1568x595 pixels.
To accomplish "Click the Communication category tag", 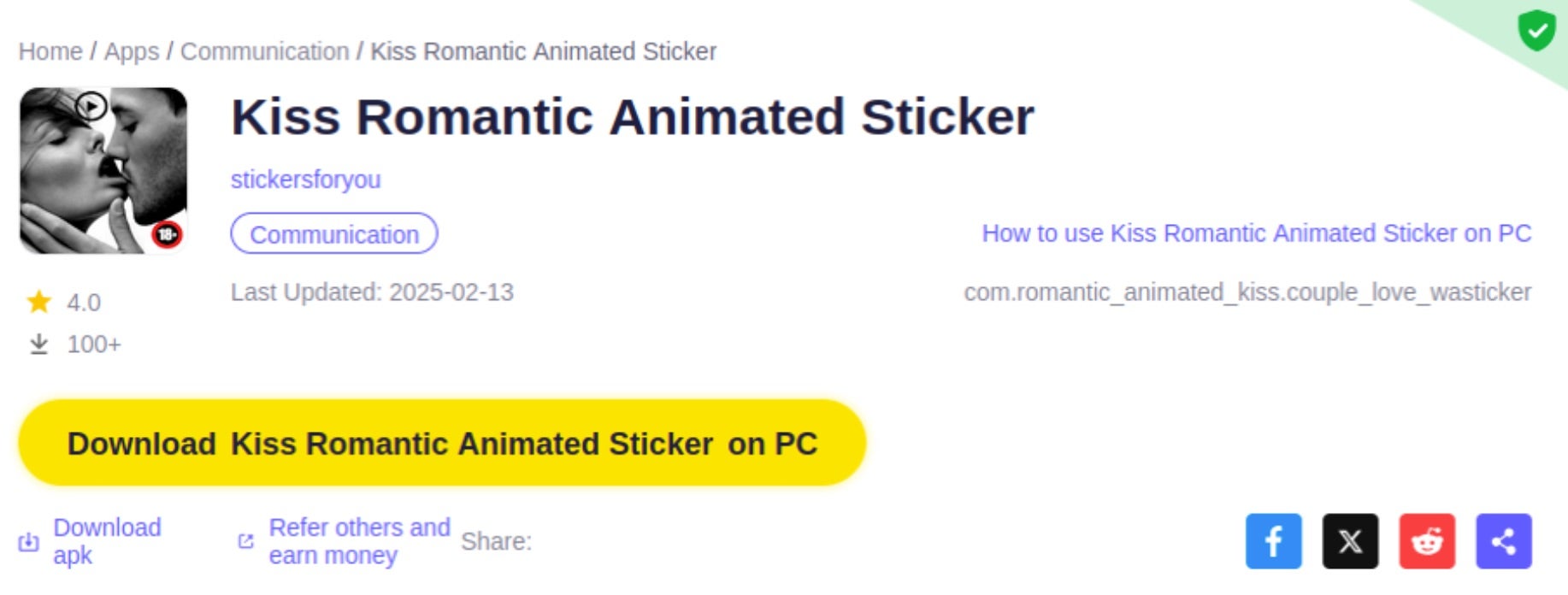I will click(333, 234).
